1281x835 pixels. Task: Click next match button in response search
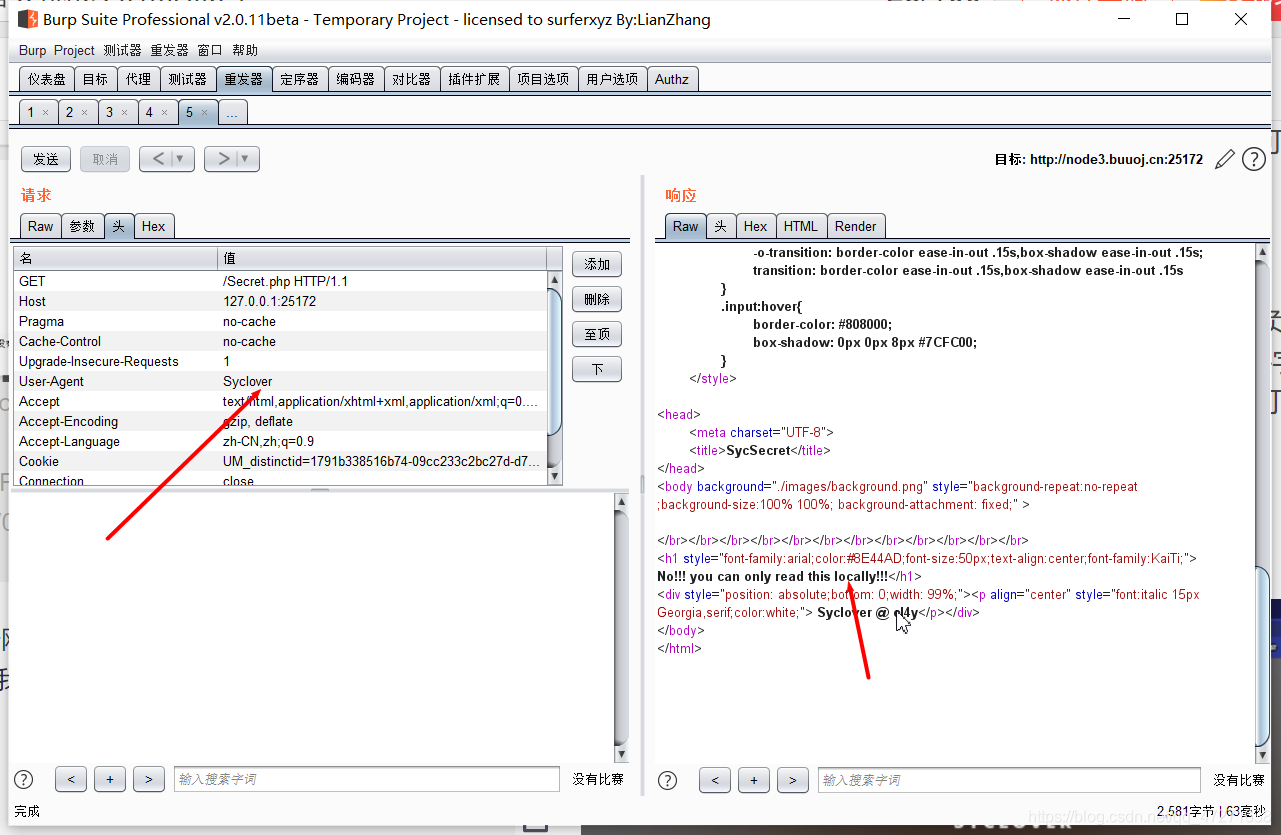tap(792, 781)
